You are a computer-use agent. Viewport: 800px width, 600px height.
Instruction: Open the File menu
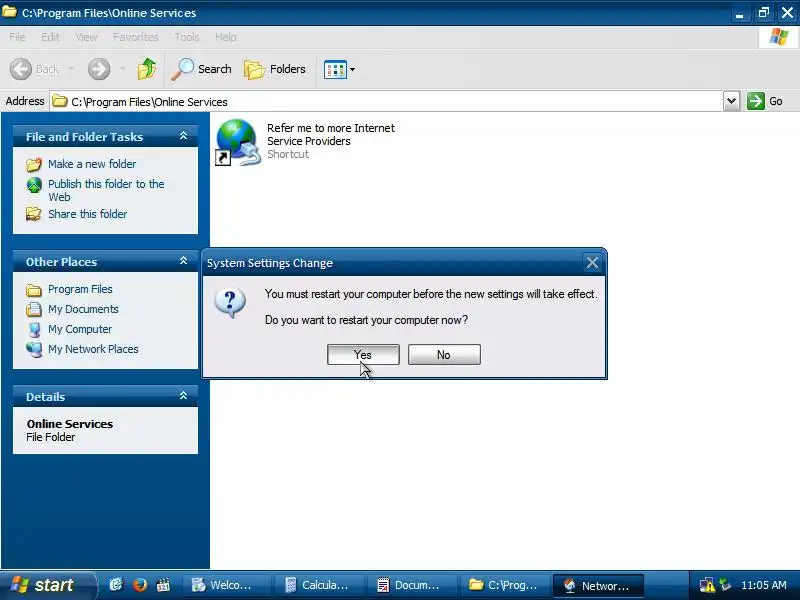pyautogui.click(x=17, y=37)
